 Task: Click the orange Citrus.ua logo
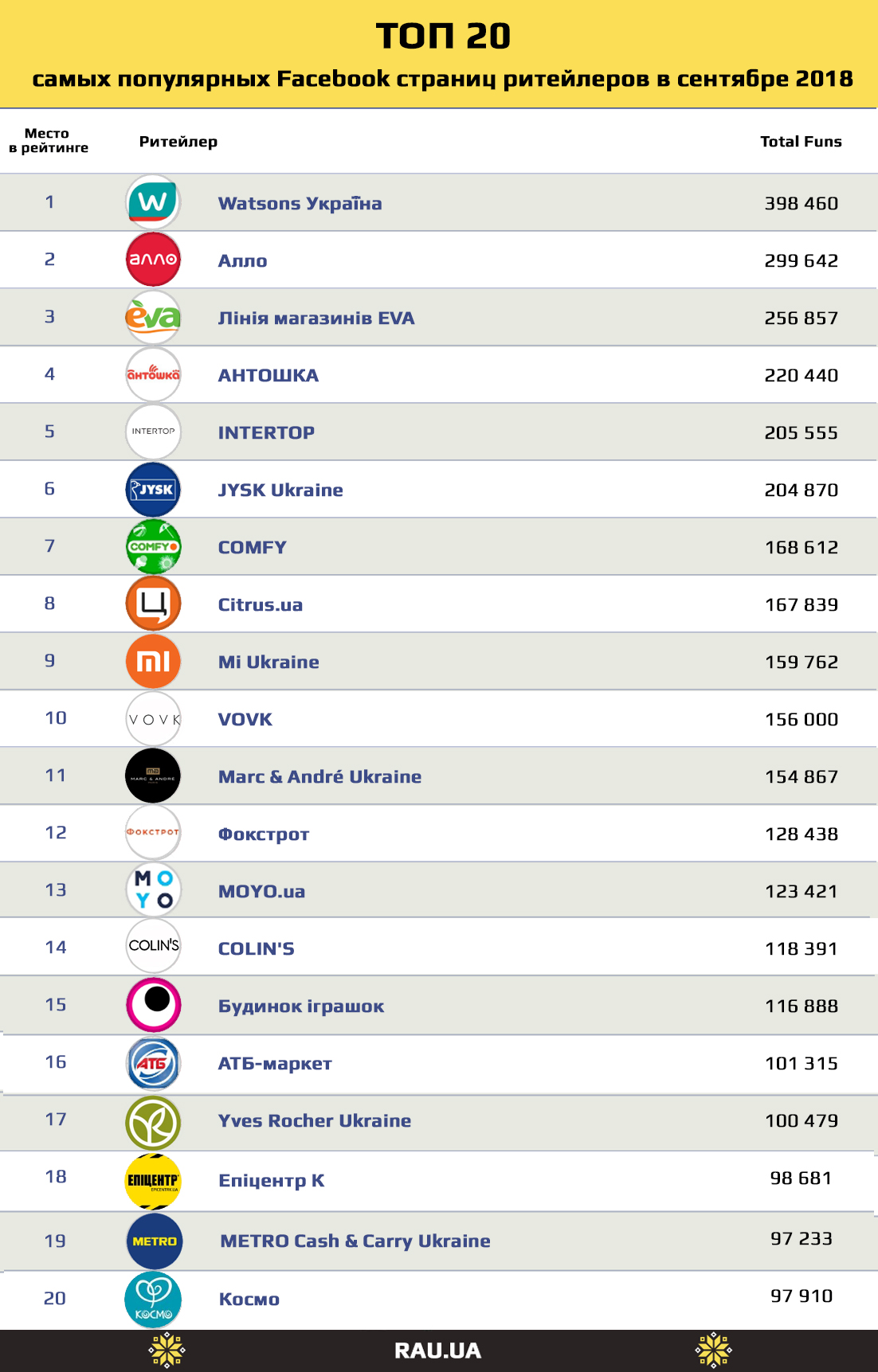(x=153, y=604)
